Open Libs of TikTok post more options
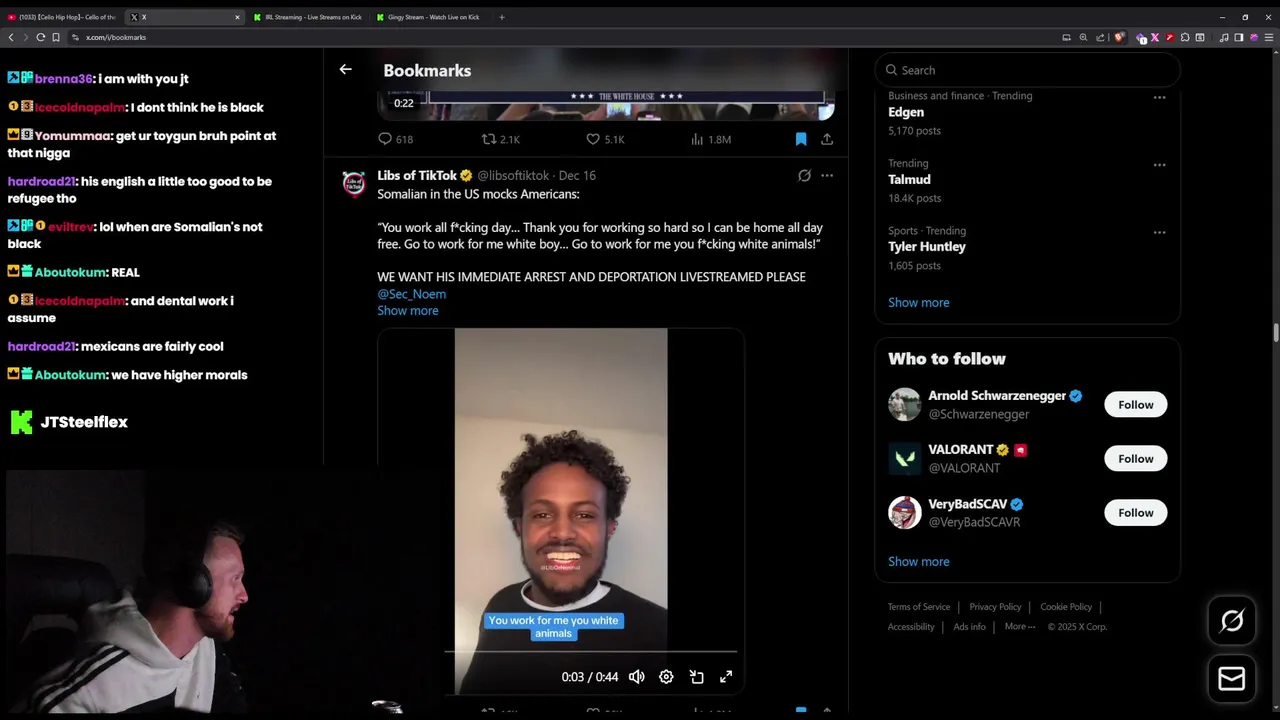 tap(827, 176)
